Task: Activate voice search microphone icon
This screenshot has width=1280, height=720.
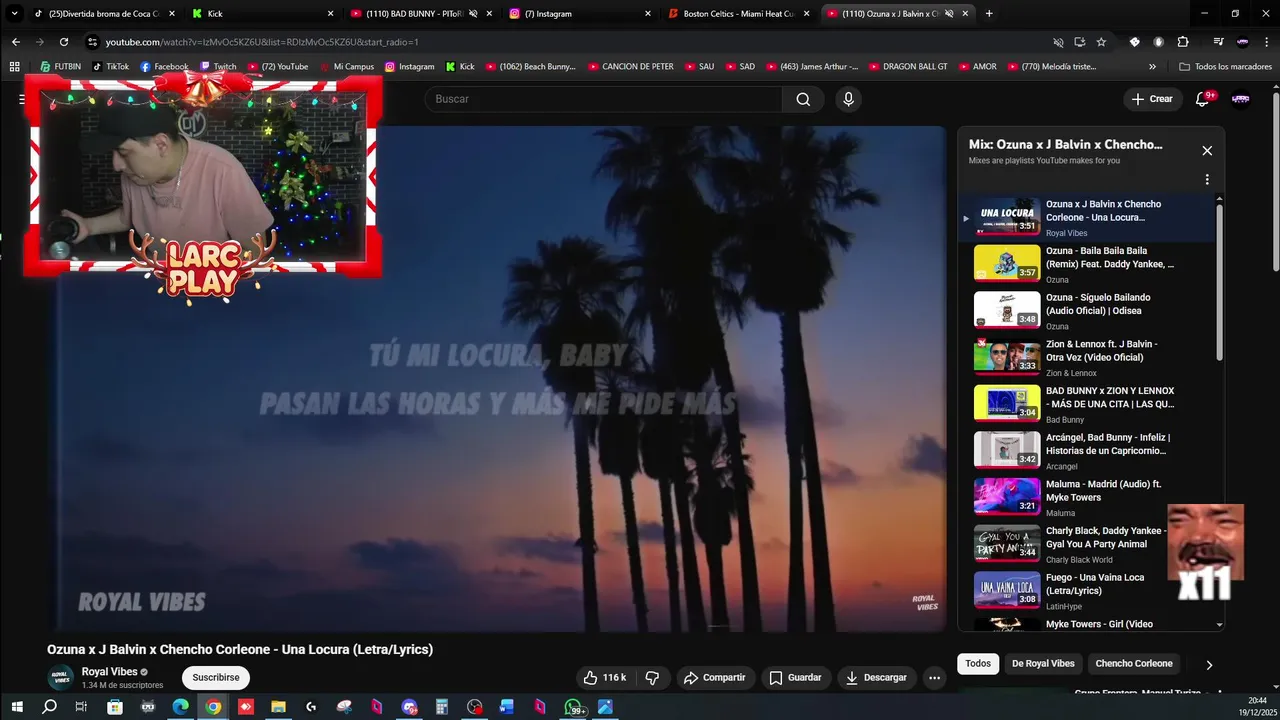Action: 848,99
